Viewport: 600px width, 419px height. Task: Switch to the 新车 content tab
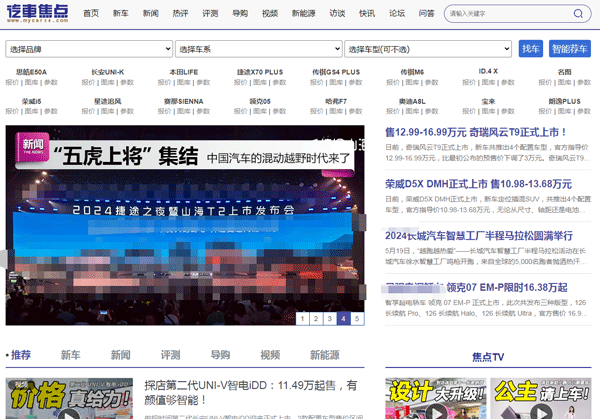[70, 355]
